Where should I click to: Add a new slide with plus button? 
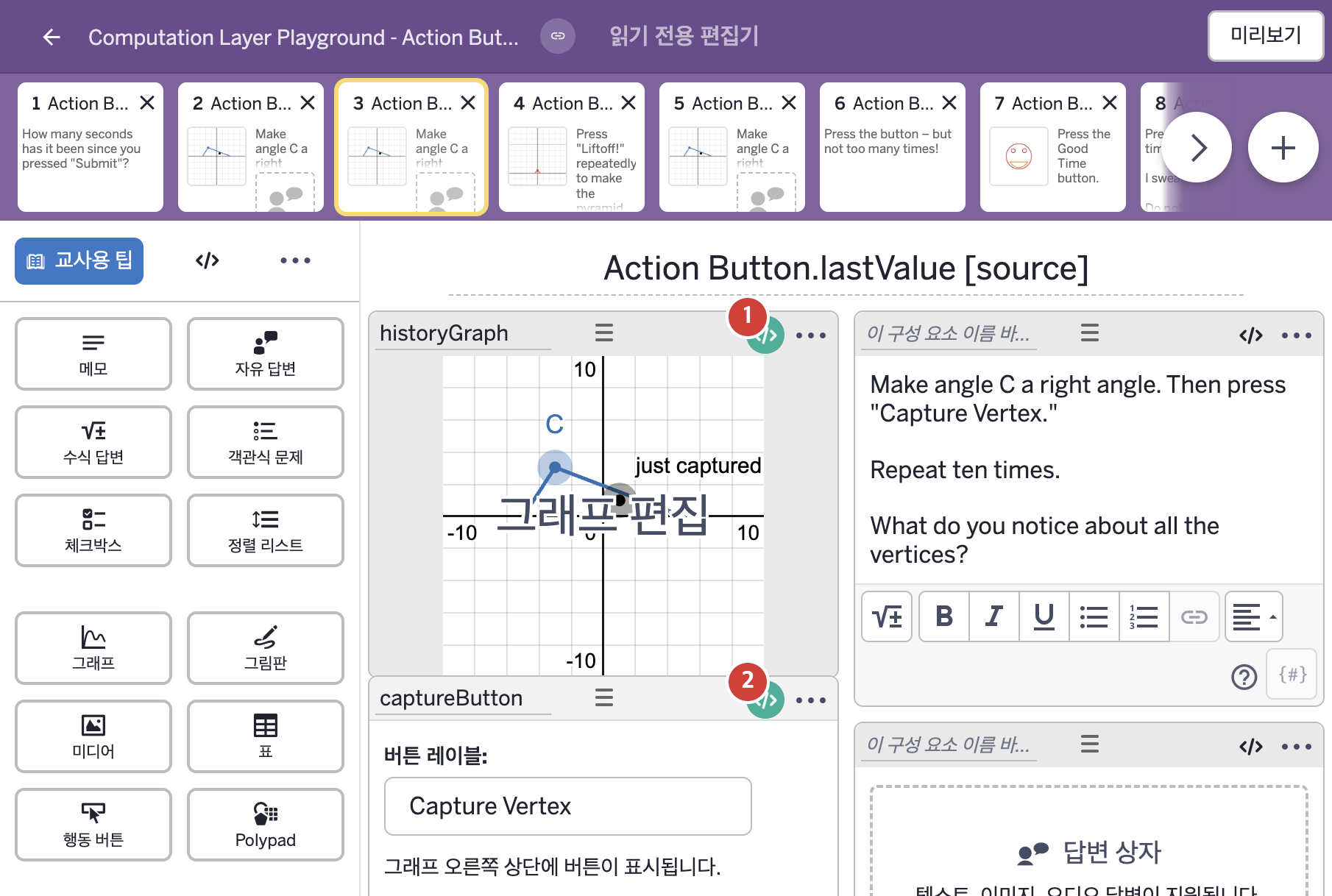coord(1283,148)
